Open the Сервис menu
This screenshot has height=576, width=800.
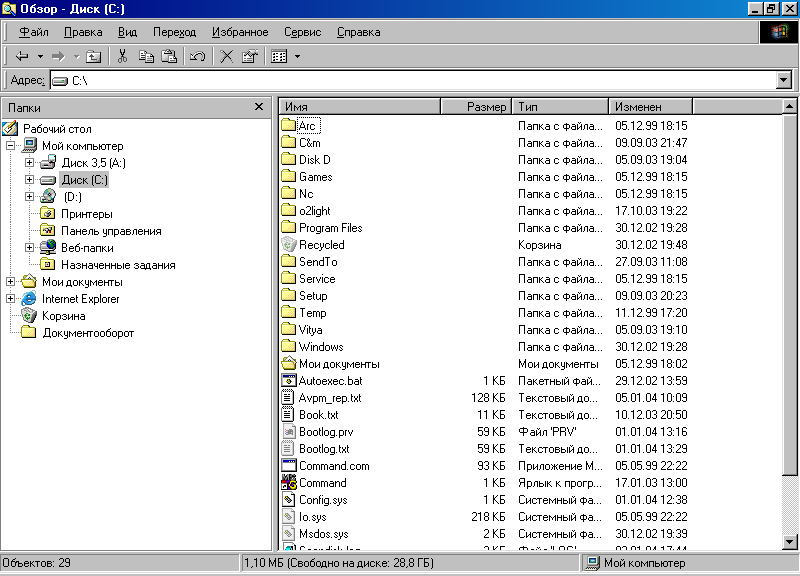[303, 32]
